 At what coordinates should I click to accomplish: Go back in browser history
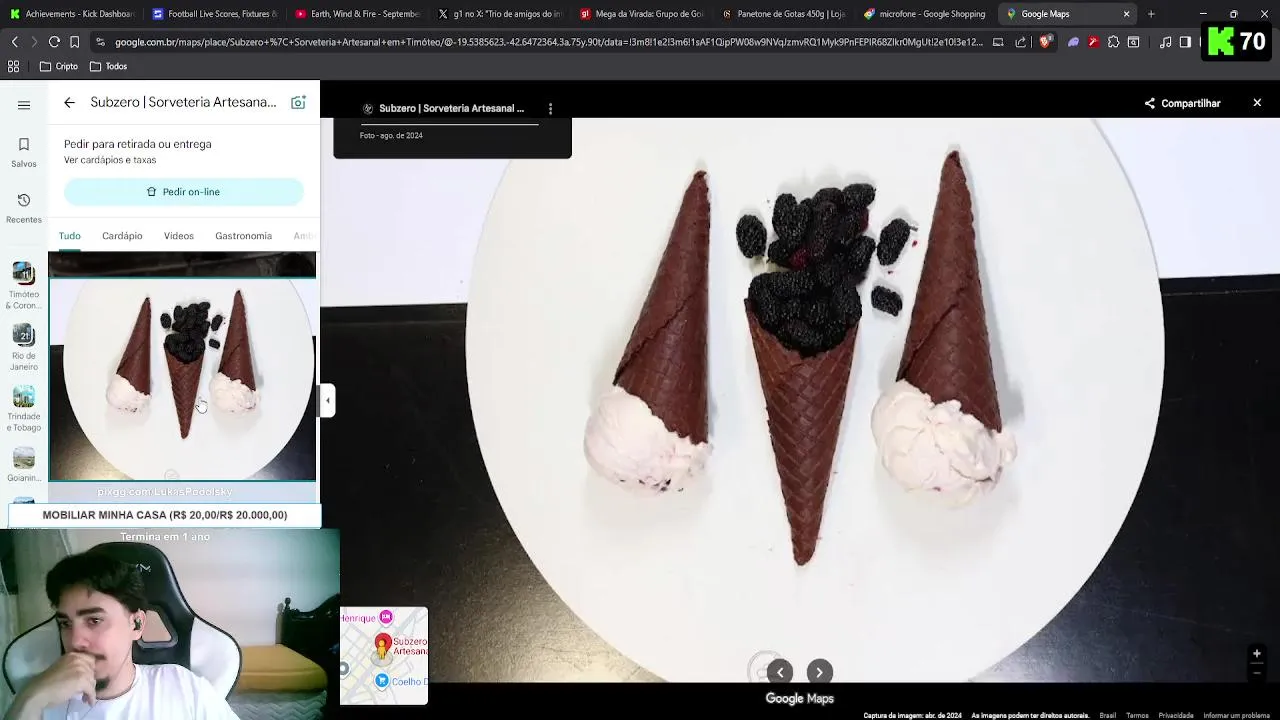(x=14, y=42)
